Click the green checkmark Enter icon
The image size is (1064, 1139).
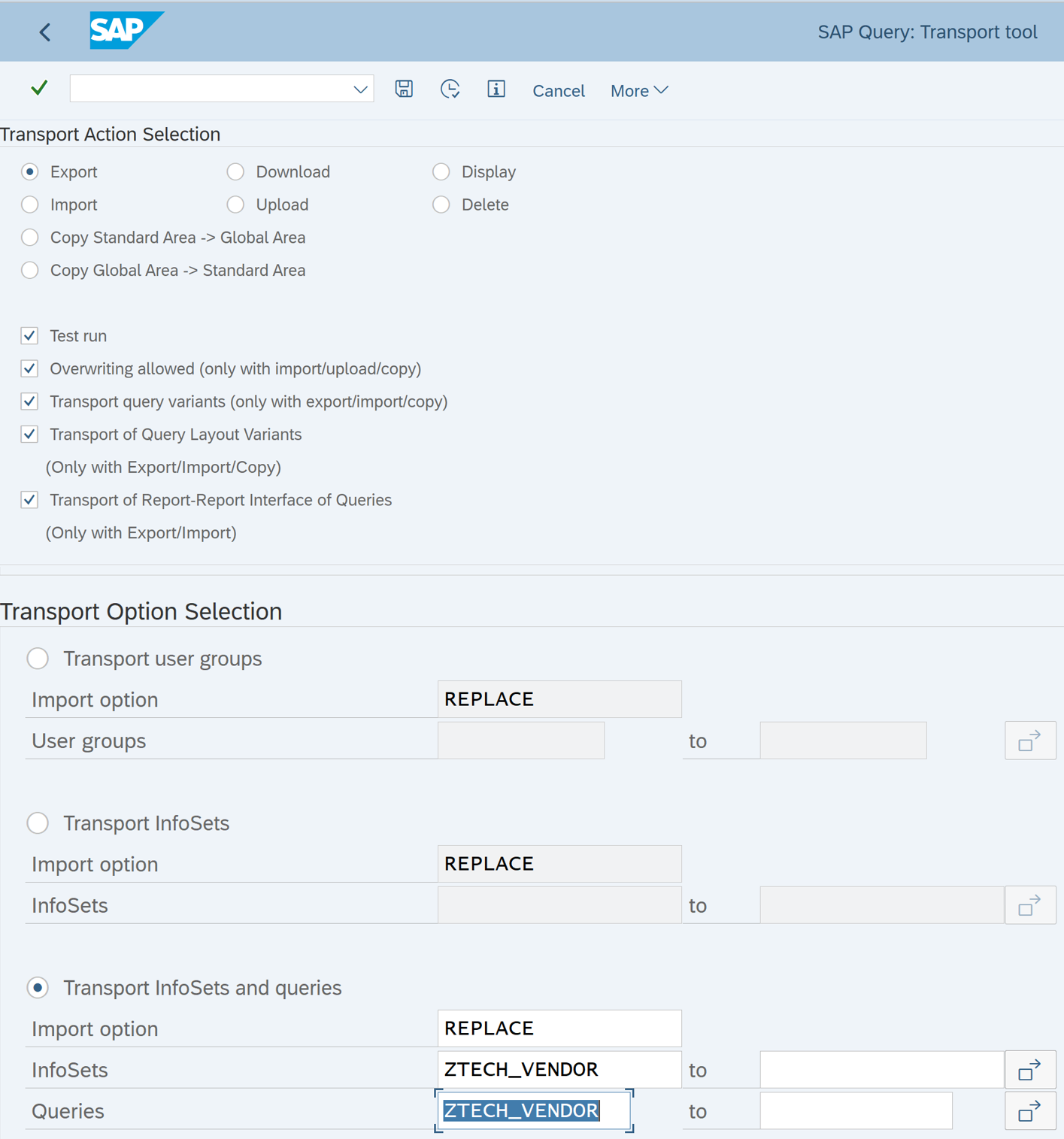tap(39, 89)
